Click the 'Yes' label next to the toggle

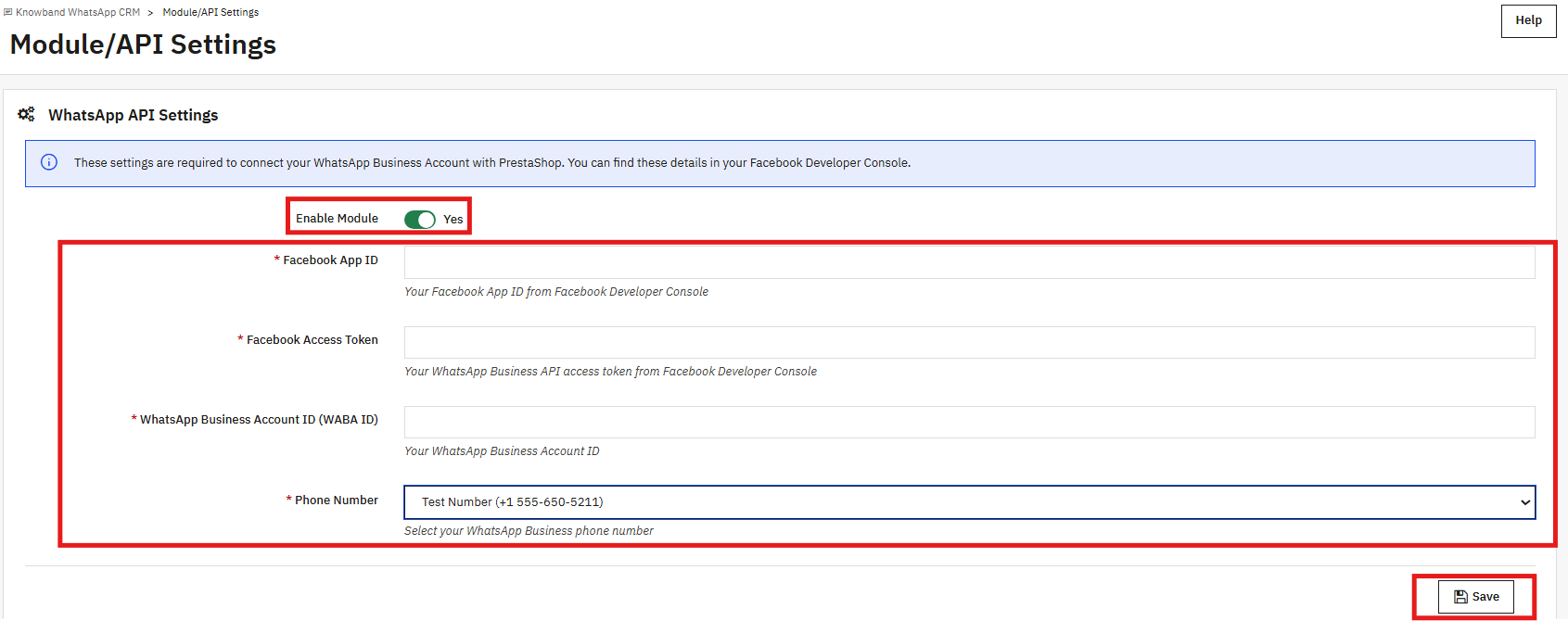[453, 220]
